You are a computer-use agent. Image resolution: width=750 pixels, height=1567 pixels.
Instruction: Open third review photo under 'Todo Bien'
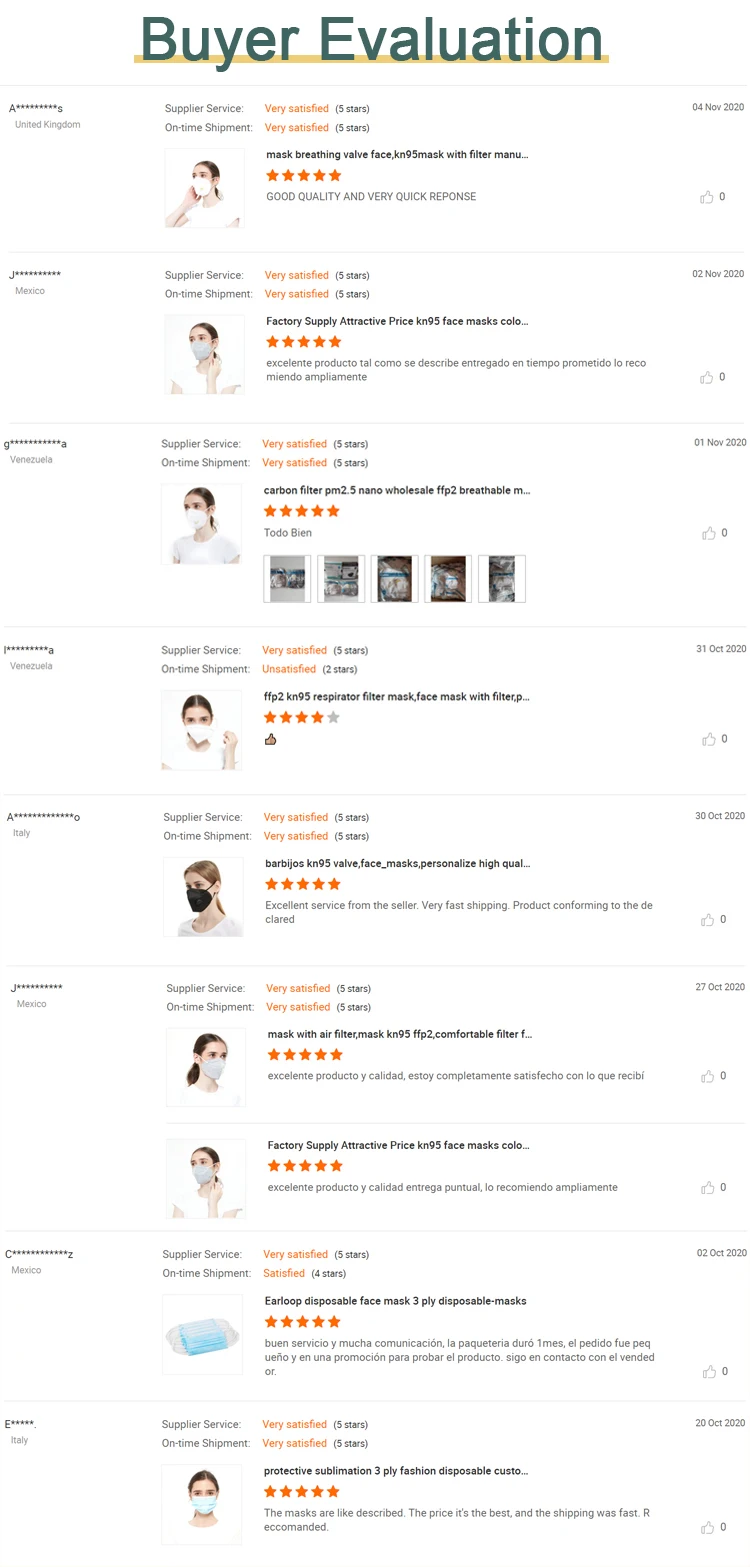click(x=394, y=579)
